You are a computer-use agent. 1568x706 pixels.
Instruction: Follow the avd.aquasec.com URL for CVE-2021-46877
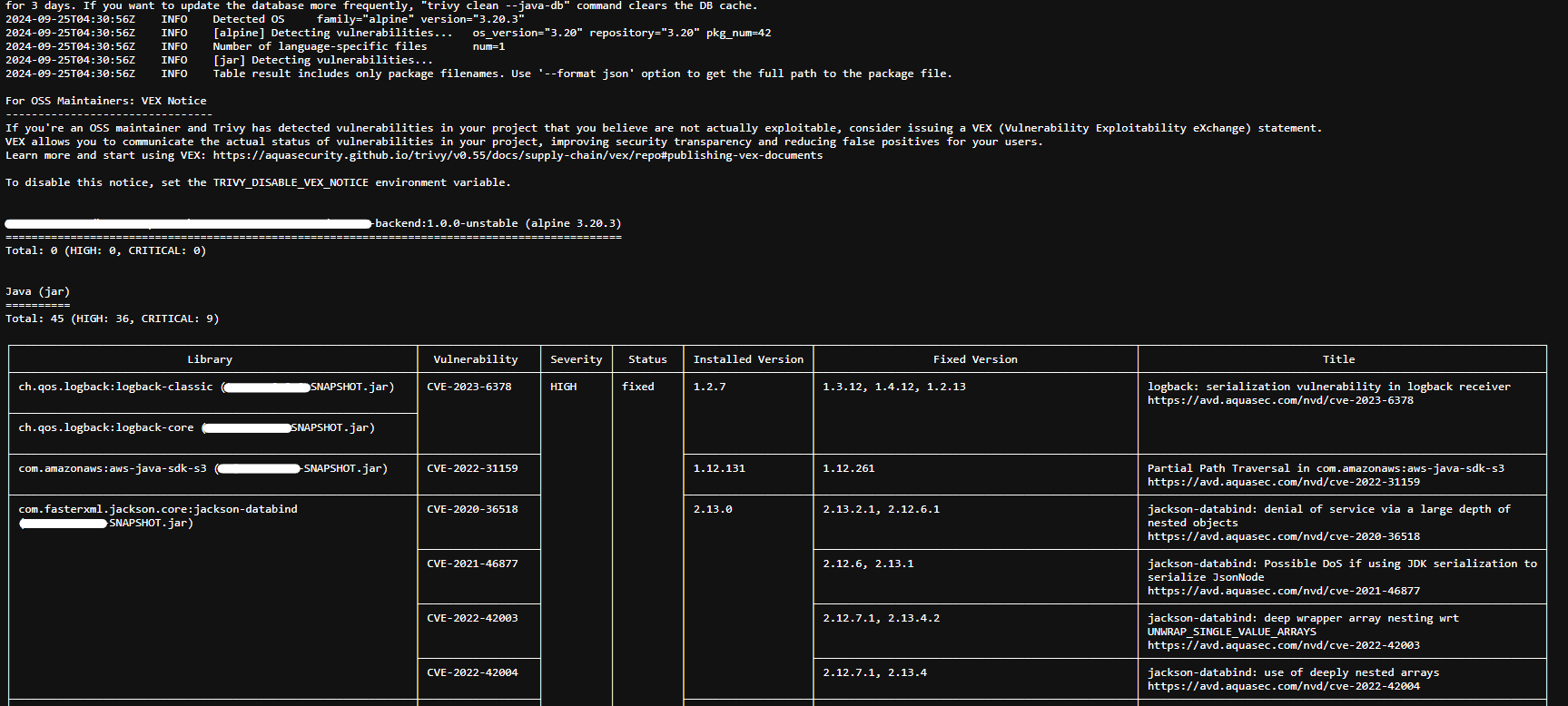(1283, 591)
